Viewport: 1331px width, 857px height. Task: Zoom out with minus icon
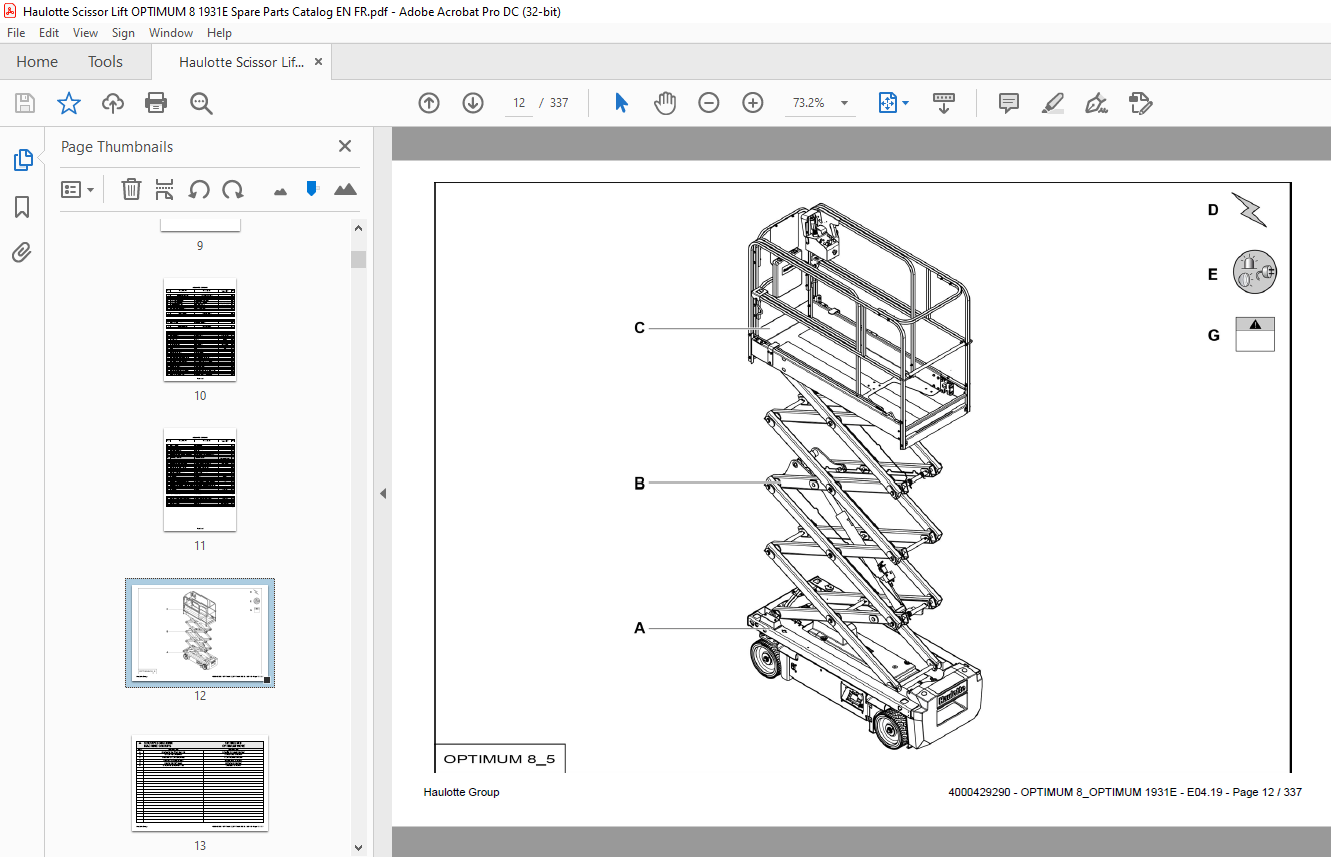[709, 103]
